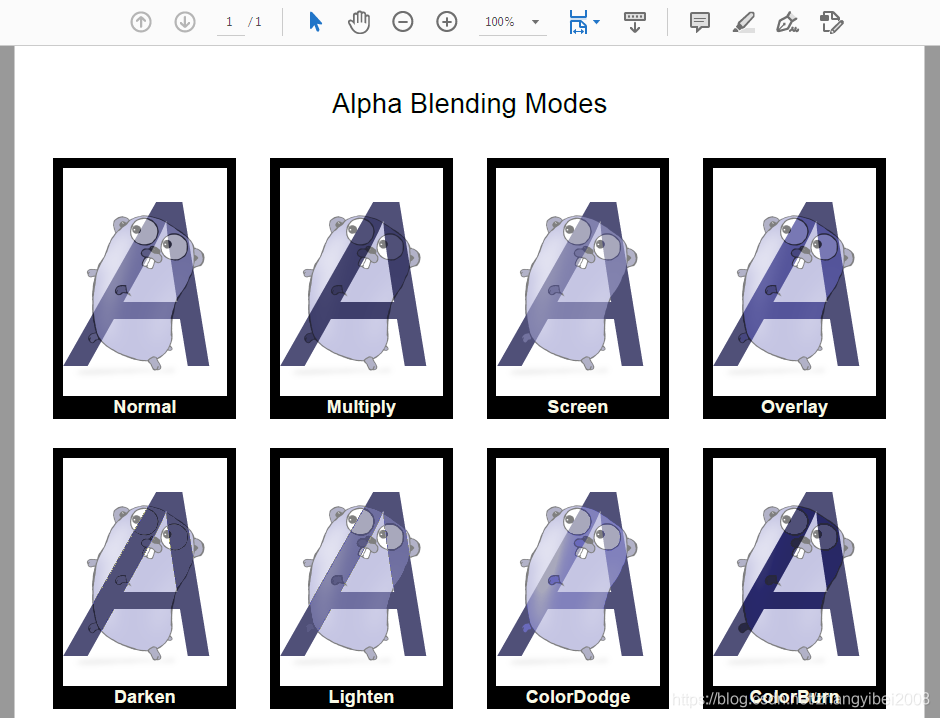Image resolution: width=940 pixels, height=718 pixels.
Task: Add a comment with speech bubble icon
Action: pos(700,22)
